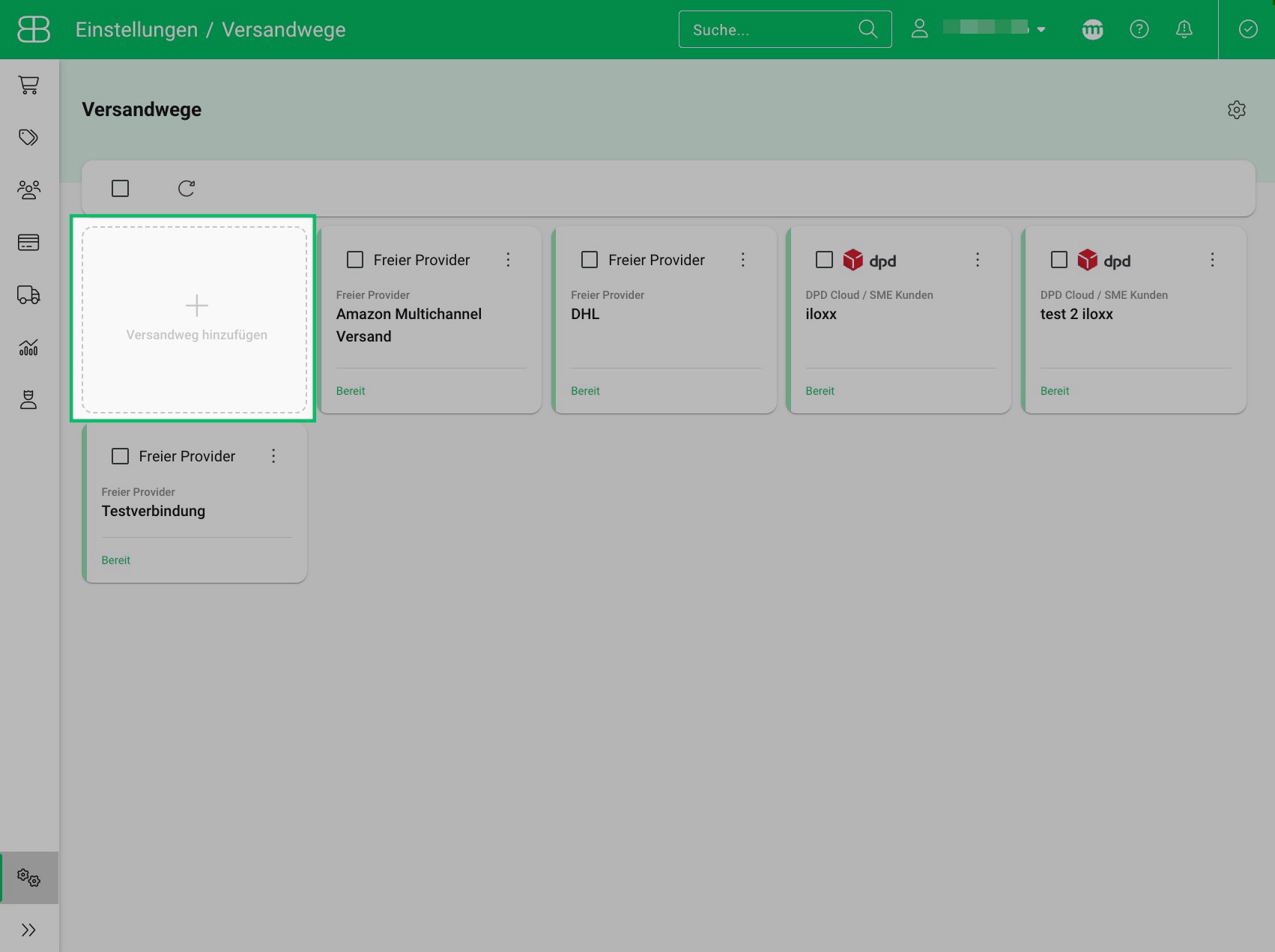Open the Amazon Multichannel Versand title

tap(409, 325)
